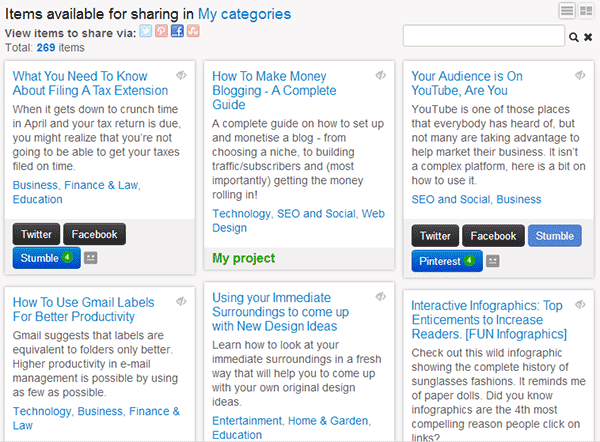The width and height of the screenshot is (600, 442).
Task: Open Technology category on Gmail Labels card
Action: click(x=42, y=411)
